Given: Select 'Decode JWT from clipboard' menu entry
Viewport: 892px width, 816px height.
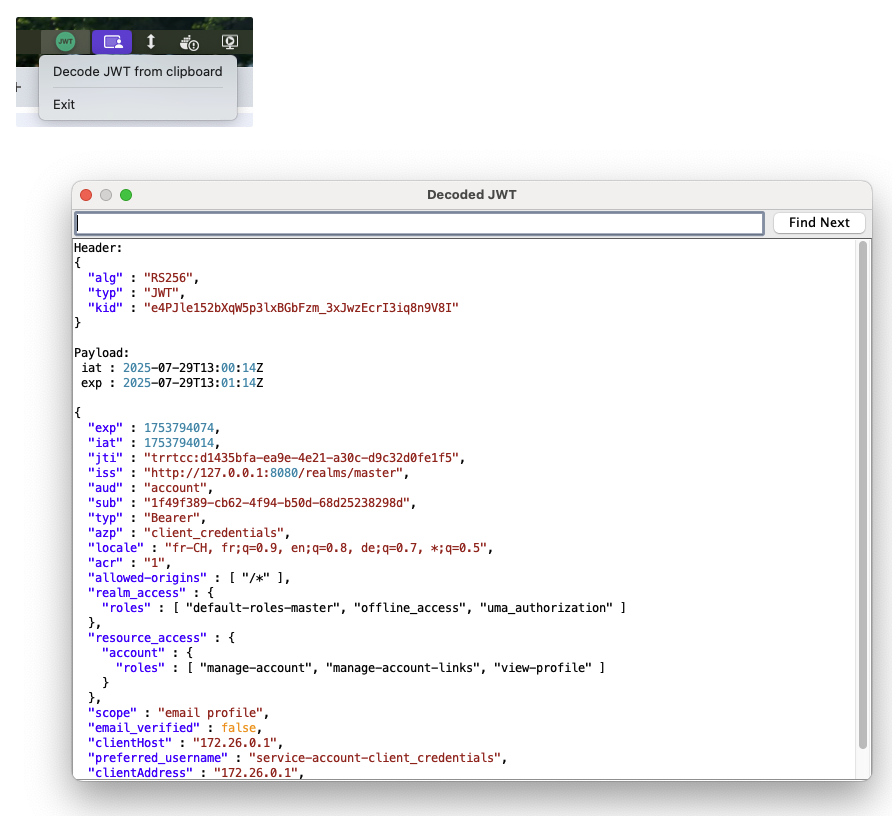Looking at the screenshot, I should pos(137,71).
